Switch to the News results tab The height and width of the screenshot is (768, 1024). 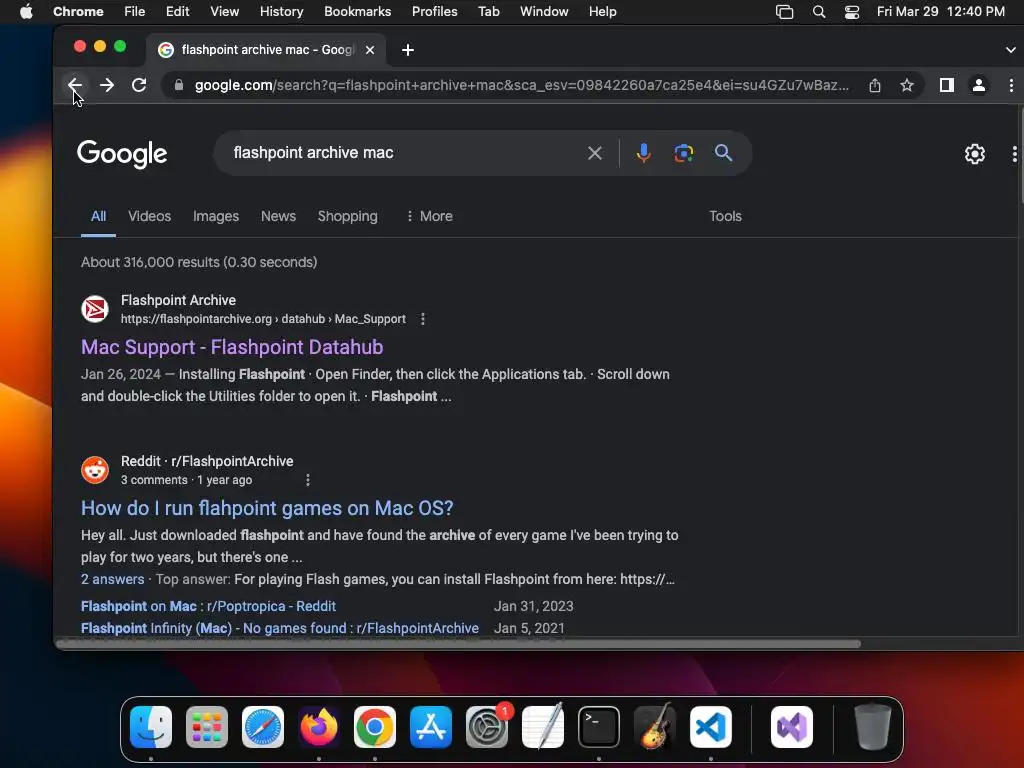[278, 216]
